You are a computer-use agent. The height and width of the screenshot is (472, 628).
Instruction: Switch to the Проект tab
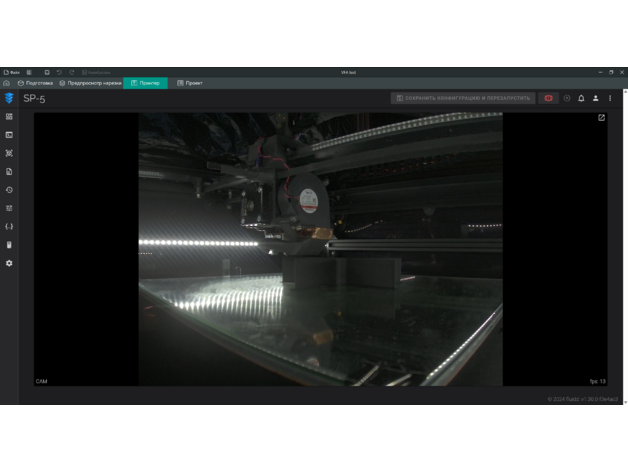coord(190,83)
